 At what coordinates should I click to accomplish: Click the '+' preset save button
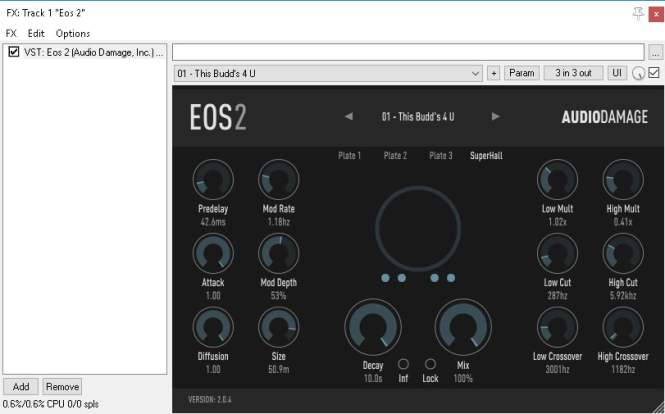pos(493,73)
